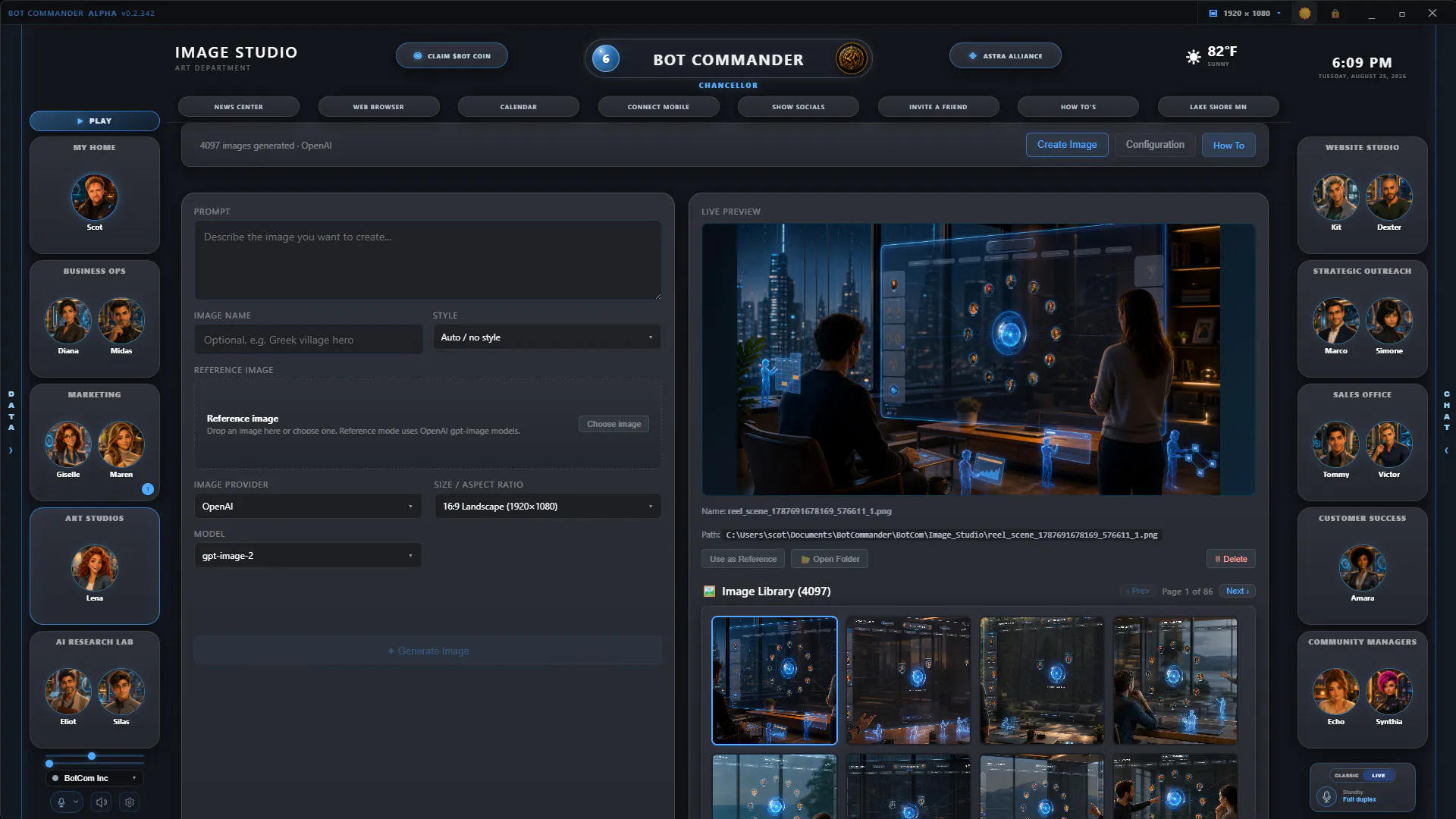Click the orange sun badge in title bar
The image size is (1456, 819).
[1304, 14]
